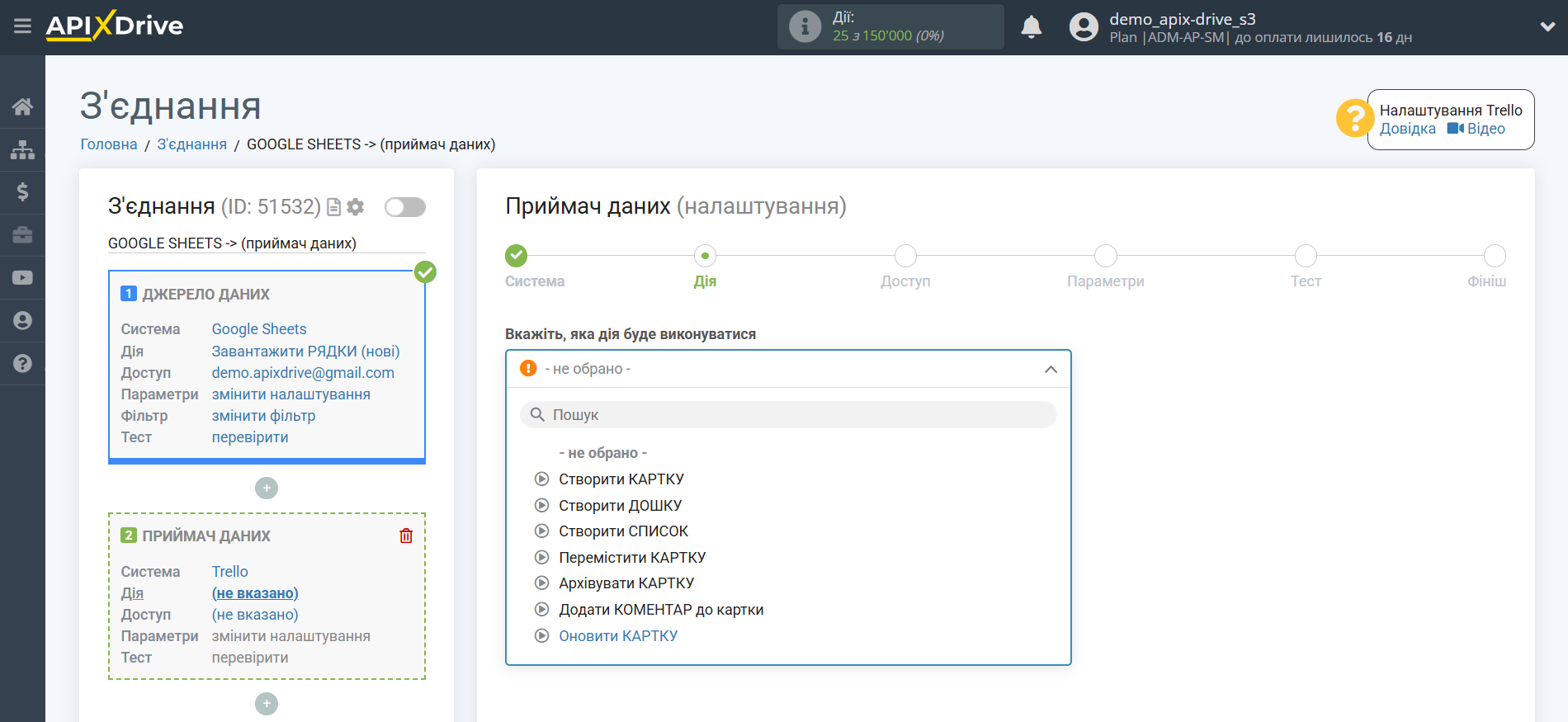Open the Довідка help link
Image resolution: width=1568 pixels, height=722 pixels.
[x=1407, y=129]
